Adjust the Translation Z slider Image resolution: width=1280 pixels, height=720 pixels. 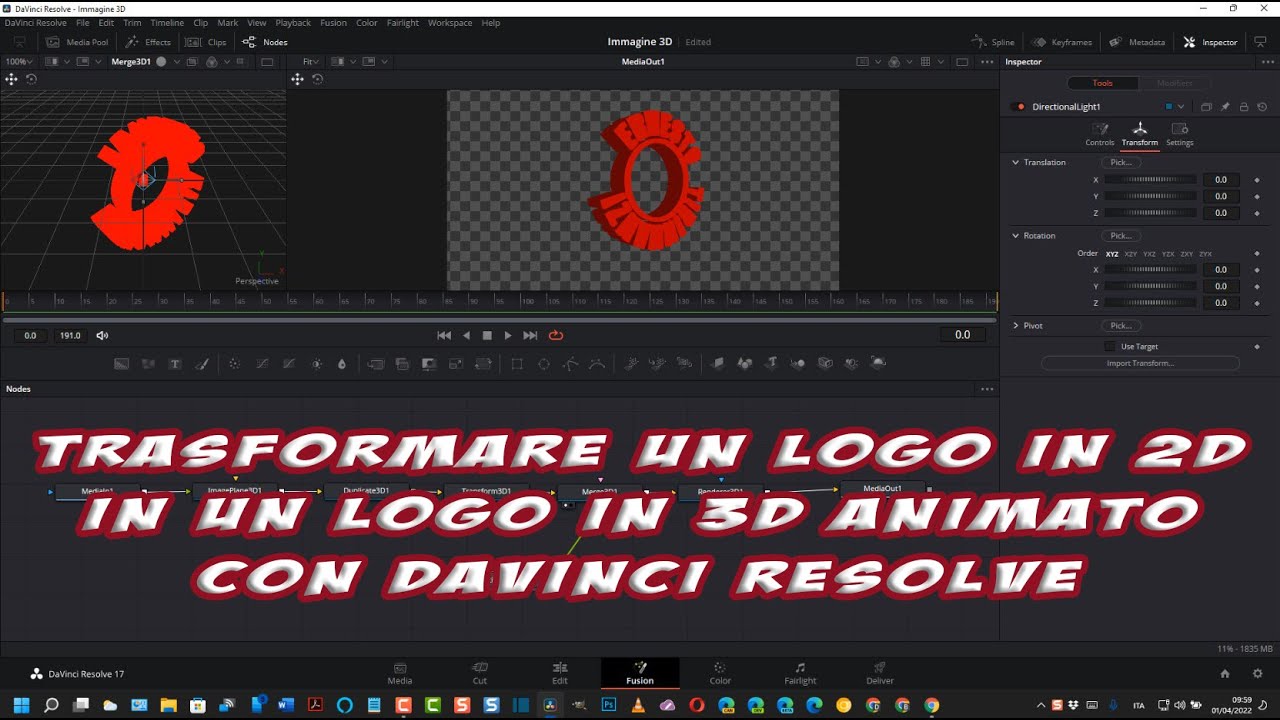tap(1150, 213)
